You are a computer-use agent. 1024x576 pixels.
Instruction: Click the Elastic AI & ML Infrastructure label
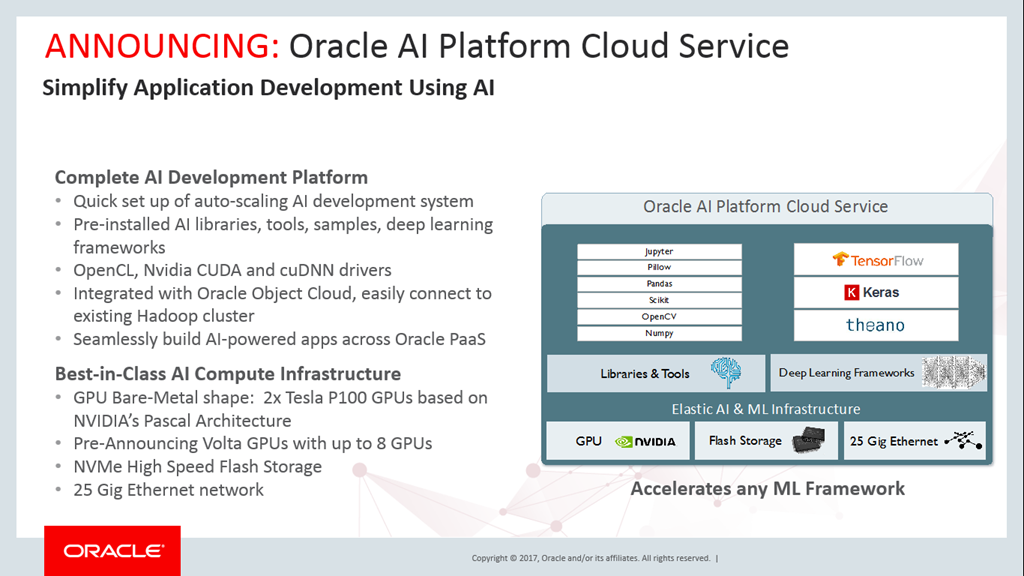(766, 409)
